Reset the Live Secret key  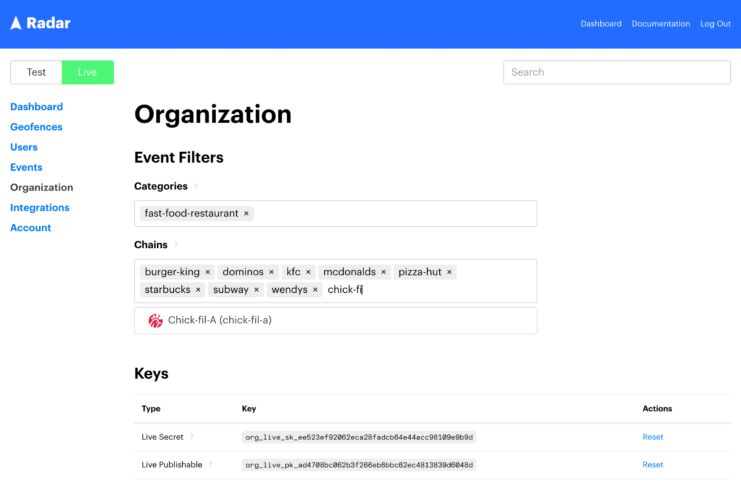coord(652,437)
